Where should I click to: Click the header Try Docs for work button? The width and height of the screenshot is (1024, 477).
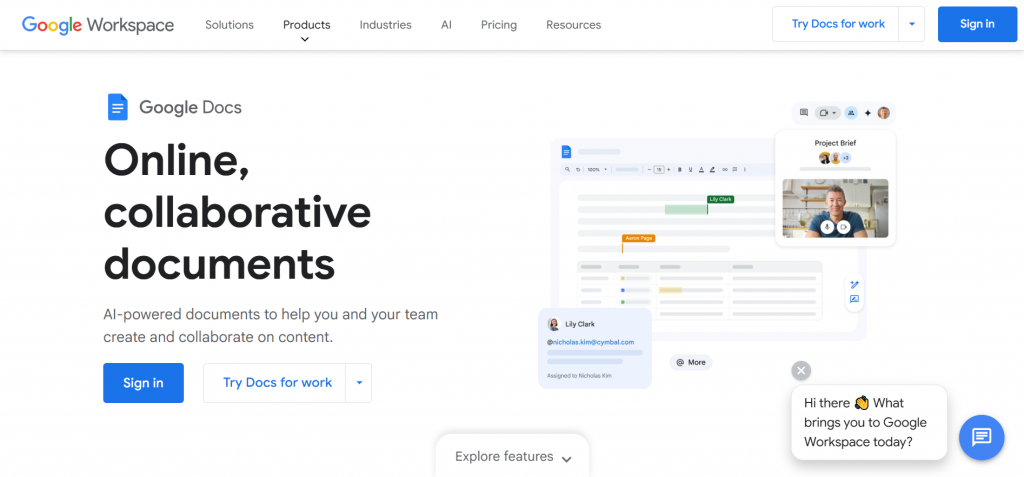pos(839,24)
